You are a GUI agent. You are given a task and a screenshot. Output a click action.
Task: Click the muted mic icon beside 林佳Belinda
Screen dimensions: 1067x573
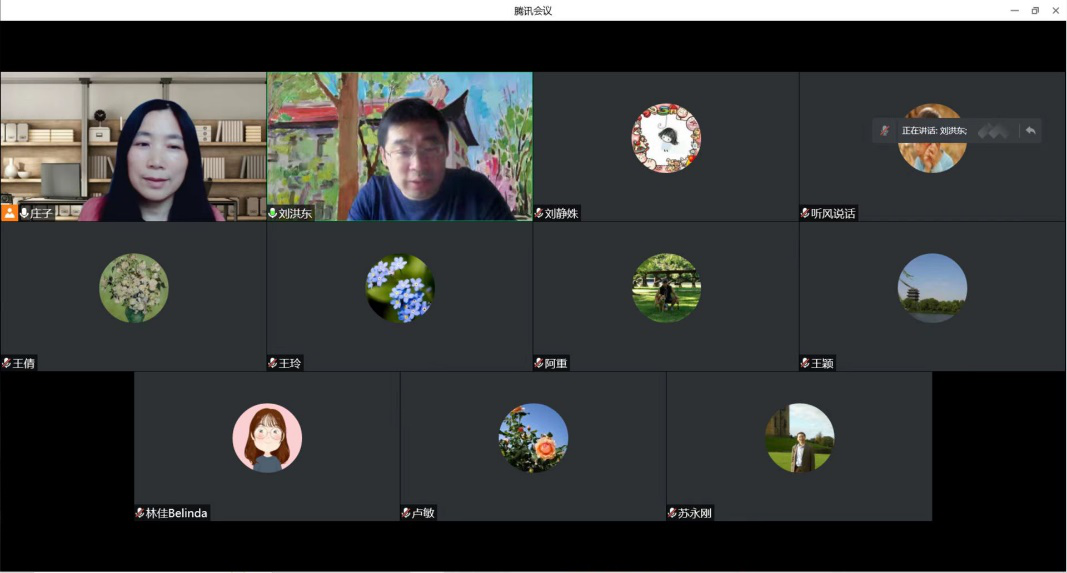tap(140, 513)
